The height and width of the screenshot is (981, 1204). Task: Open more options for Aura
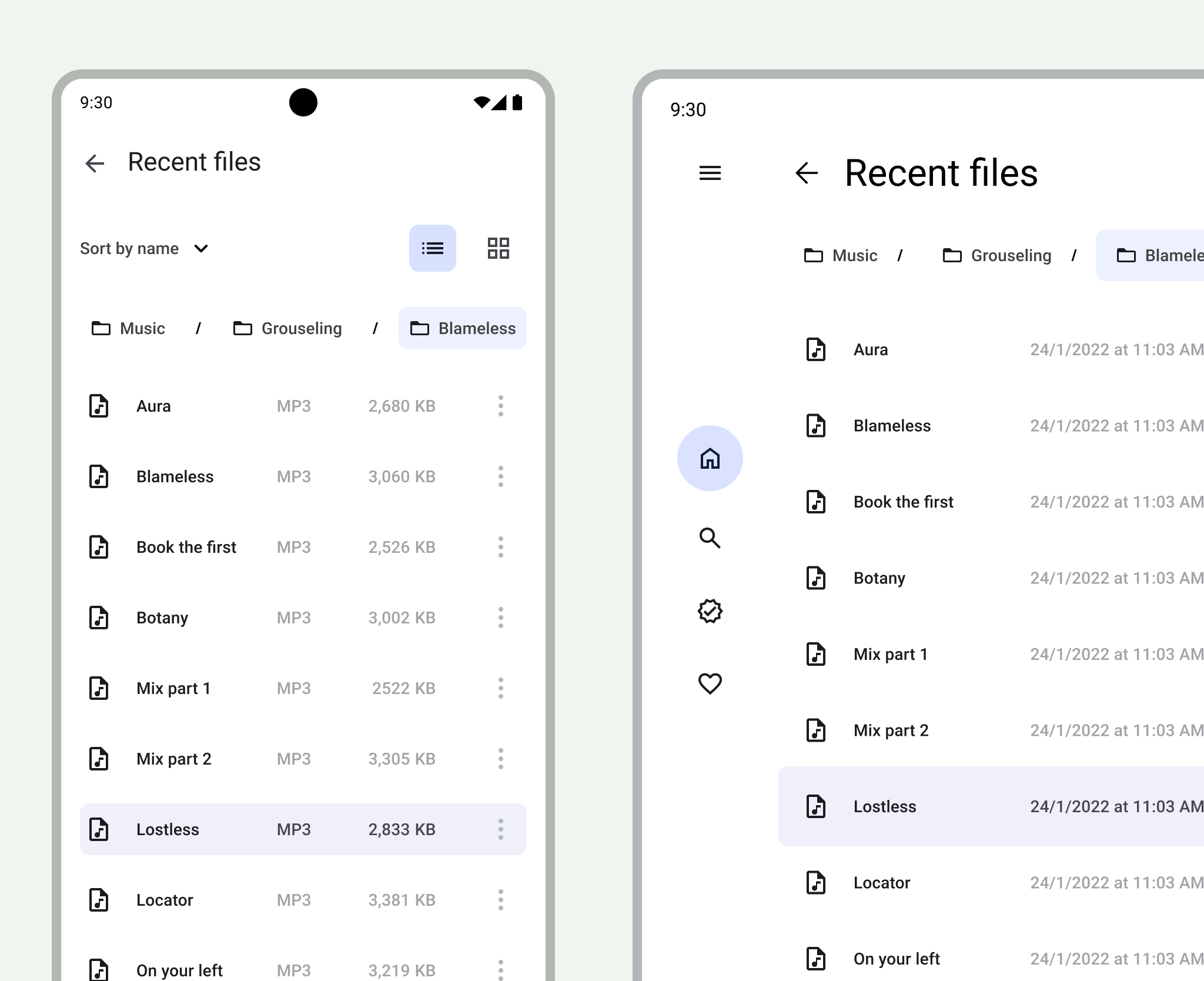tap(500, 406)
